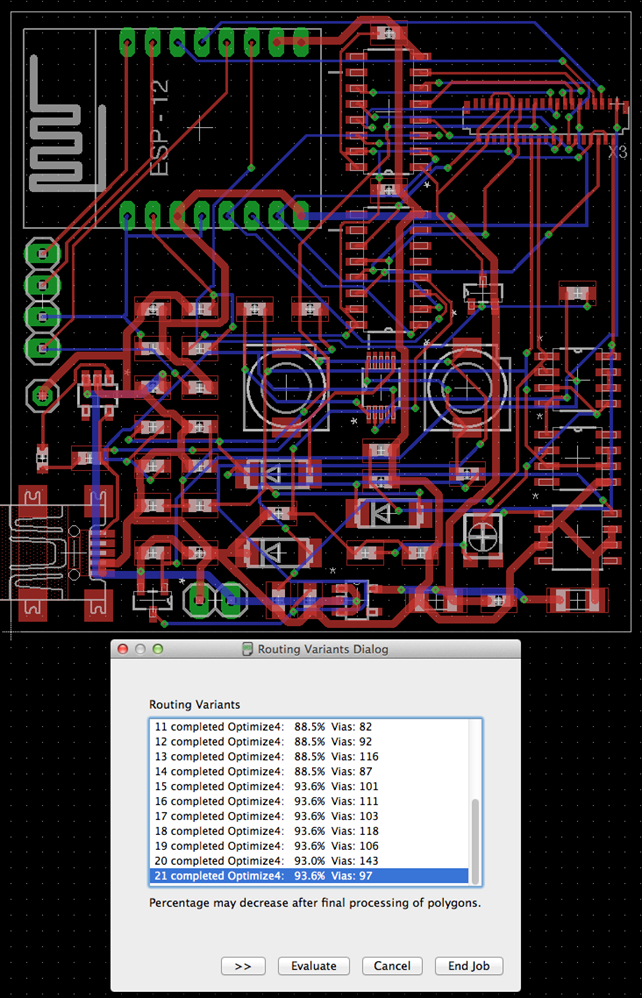642x998 pixels.
Task: Cancel the routing variants dialog
Action: click(392, 966)
